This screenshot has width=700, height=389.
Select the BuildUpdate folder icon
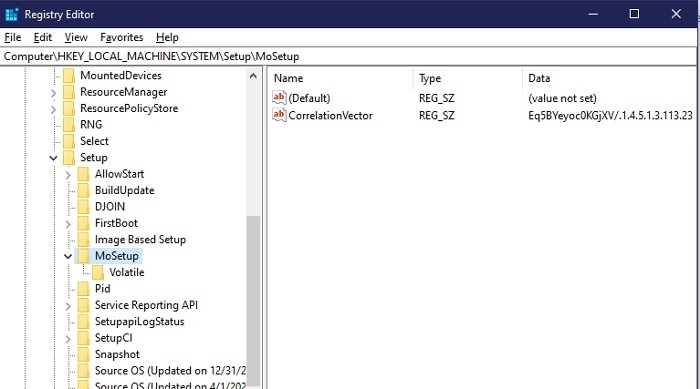point(83,190)
